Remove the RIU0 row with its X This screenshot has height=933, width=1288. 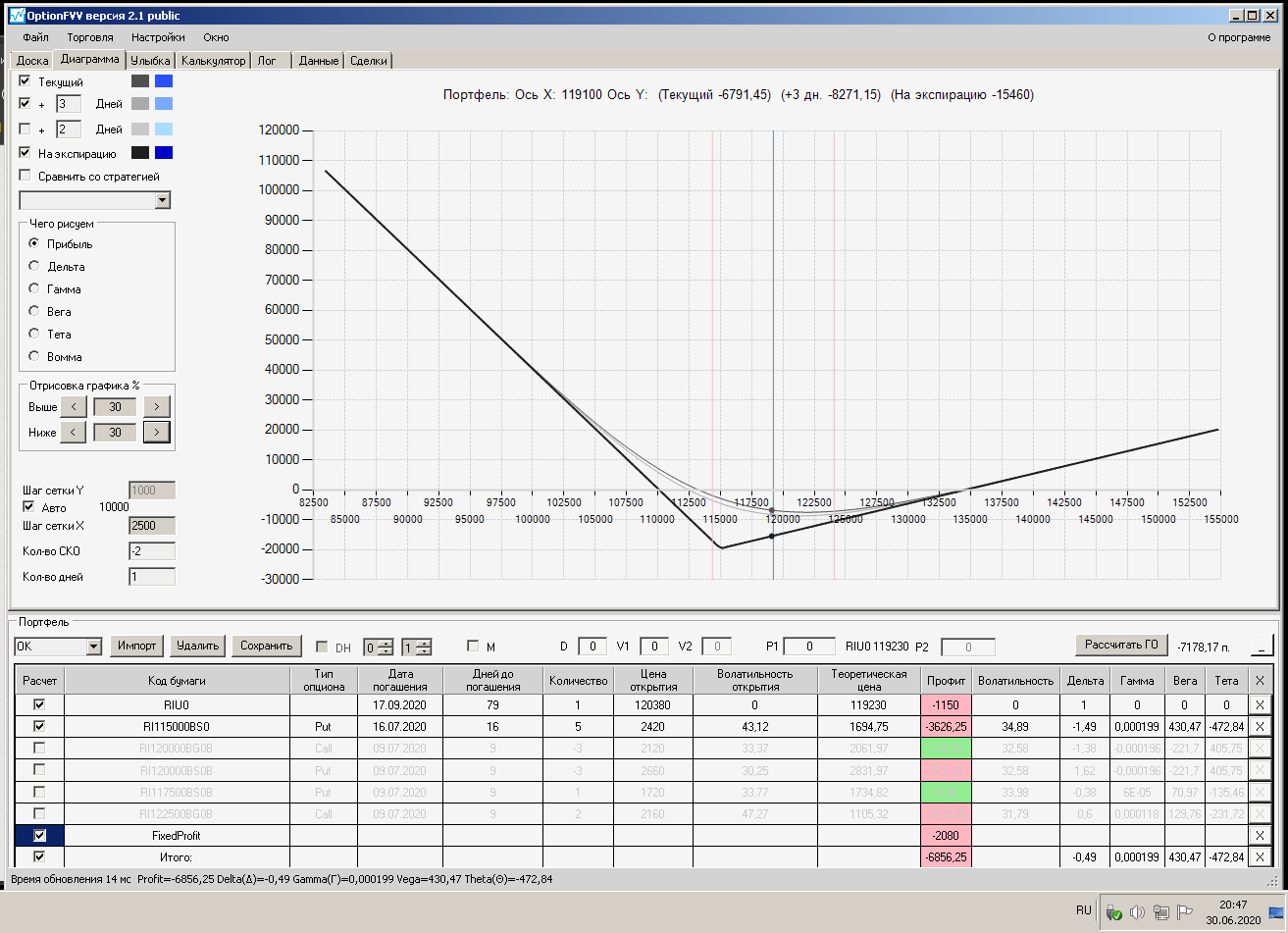tap(1261, 704)
